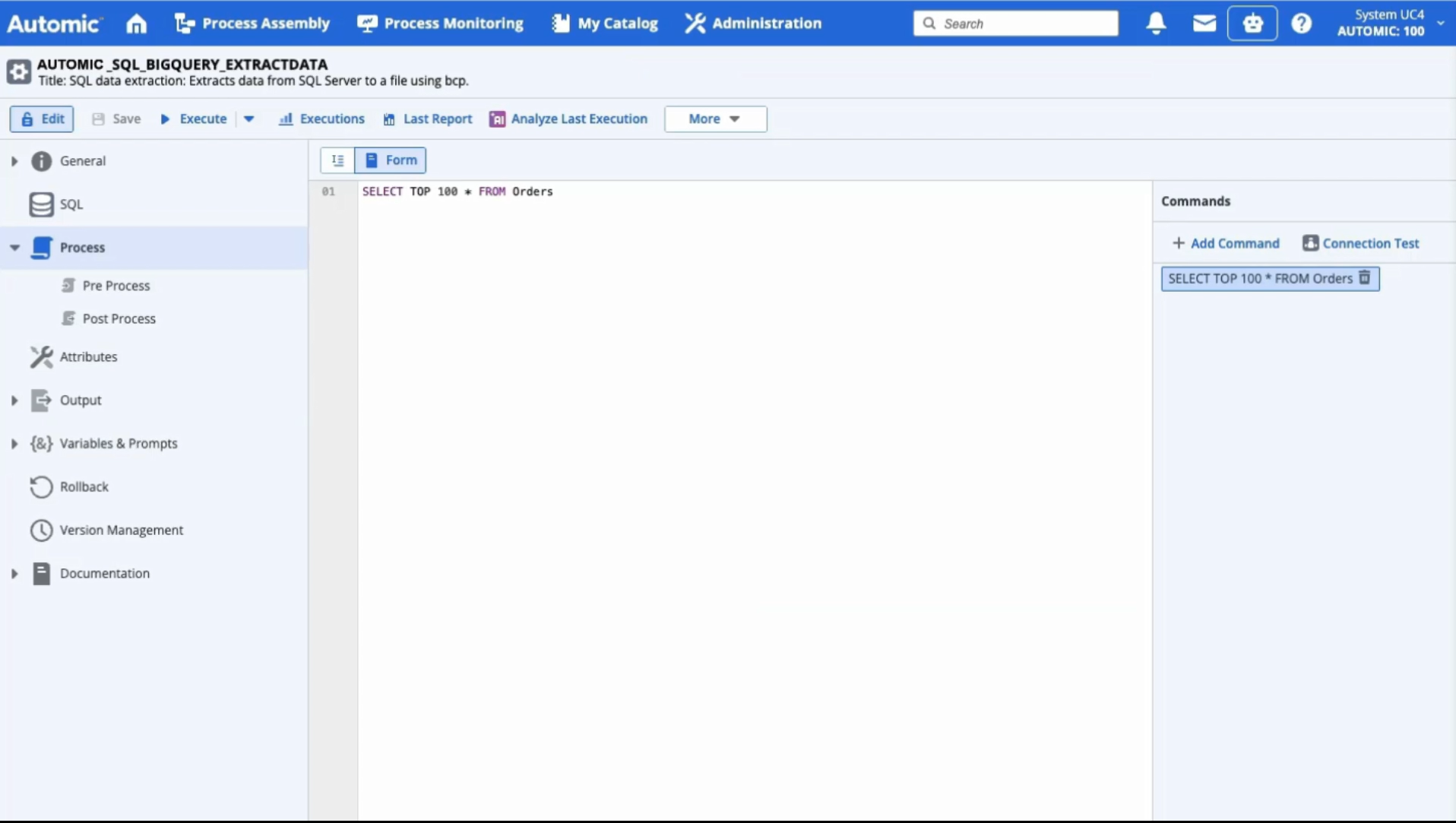Open the messages envelope icon
The height and width of the screenshot is (823, 1456).
pyautogui.click(x=1204, y=24)
